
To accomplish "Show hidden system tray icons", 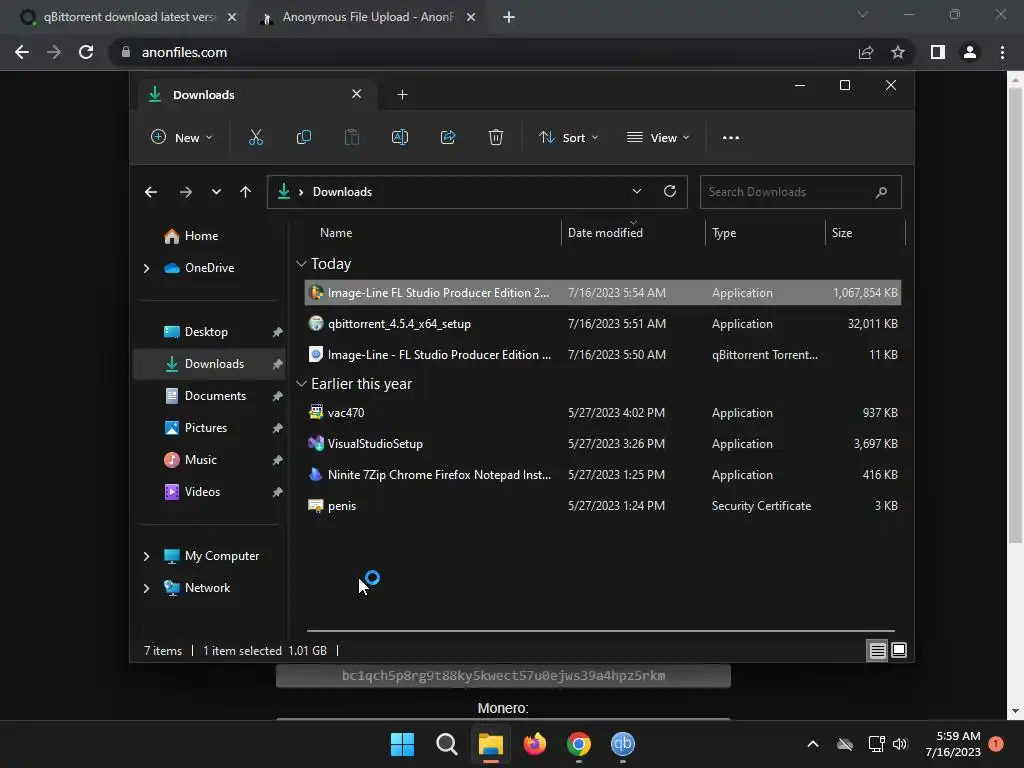I will pyautogui.click(x=813, y=744).
